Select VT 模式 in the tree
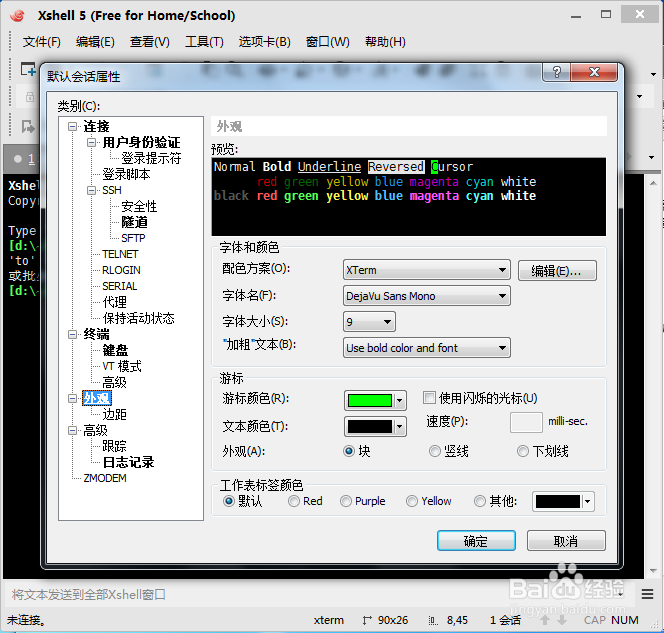The width and height of the screenshot is (664, 633). pos(122,366)
